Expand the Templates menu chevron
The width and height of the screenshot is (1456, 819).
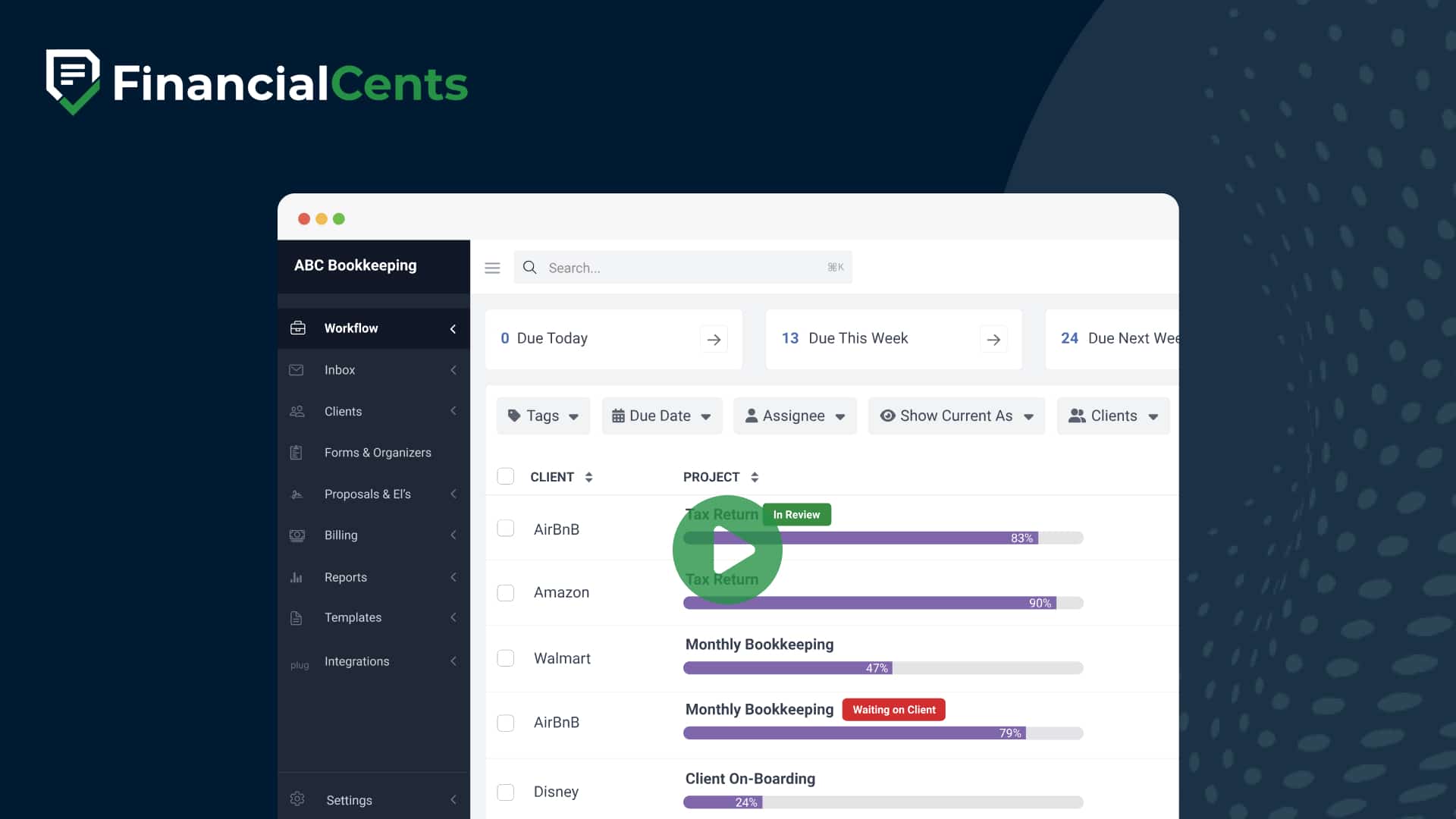[453, 617]
